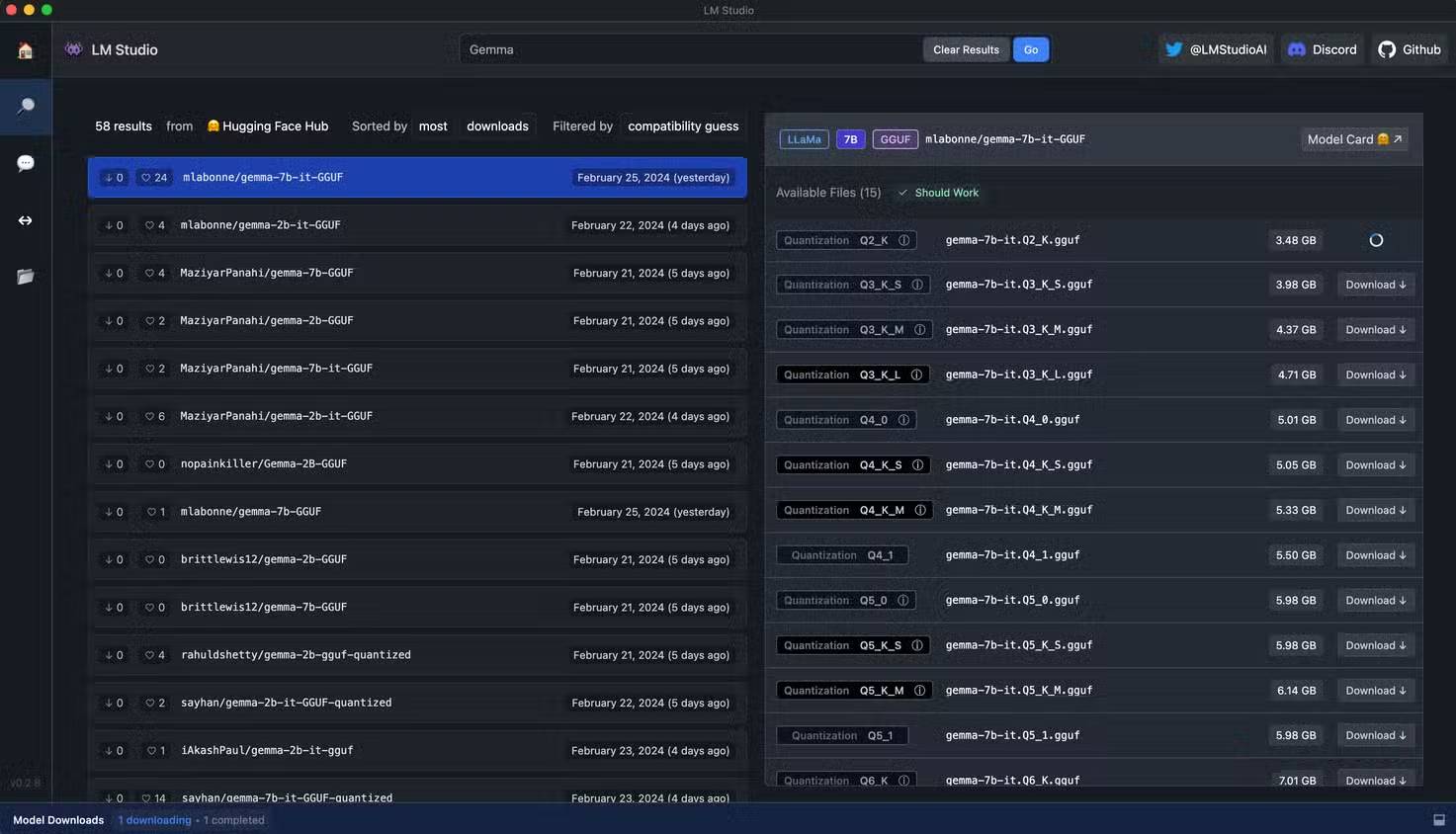Show info for Q4_K_M quantization
Viewport: 1456px width, 834px height.
[x=920, y=511]
